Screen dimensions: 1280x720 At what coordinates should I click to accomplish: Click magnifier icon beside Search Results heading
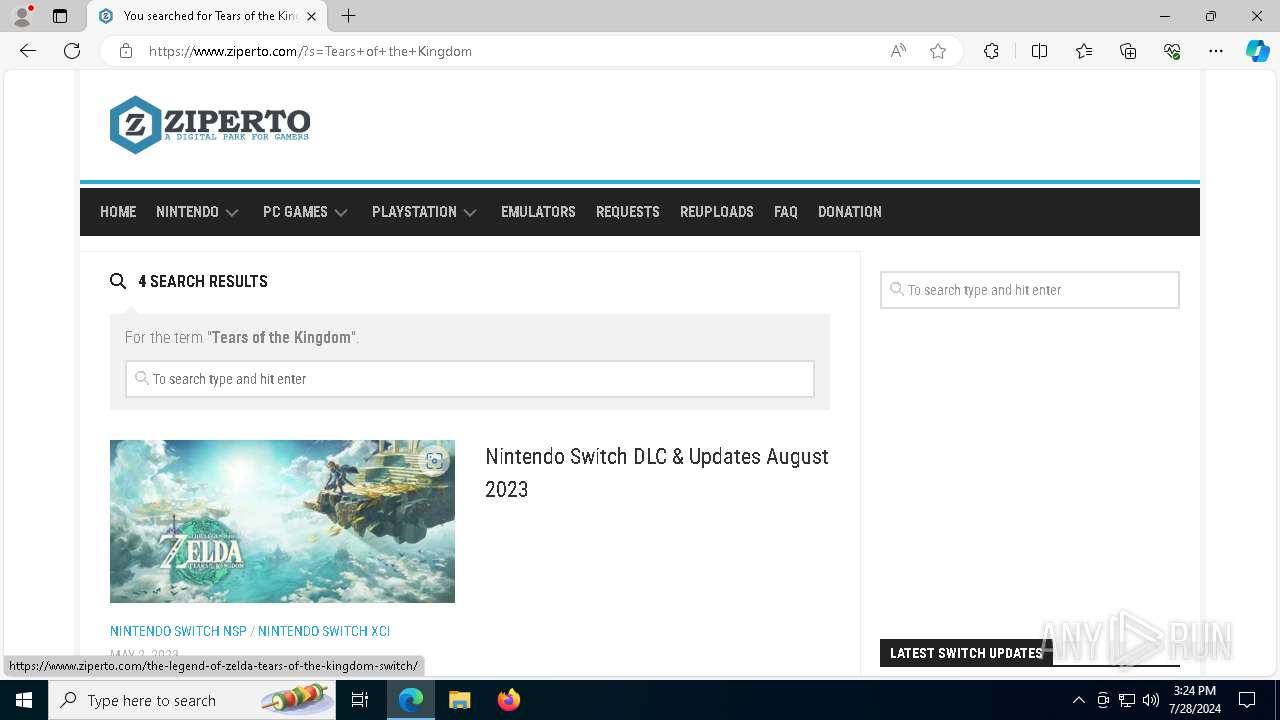118,281
